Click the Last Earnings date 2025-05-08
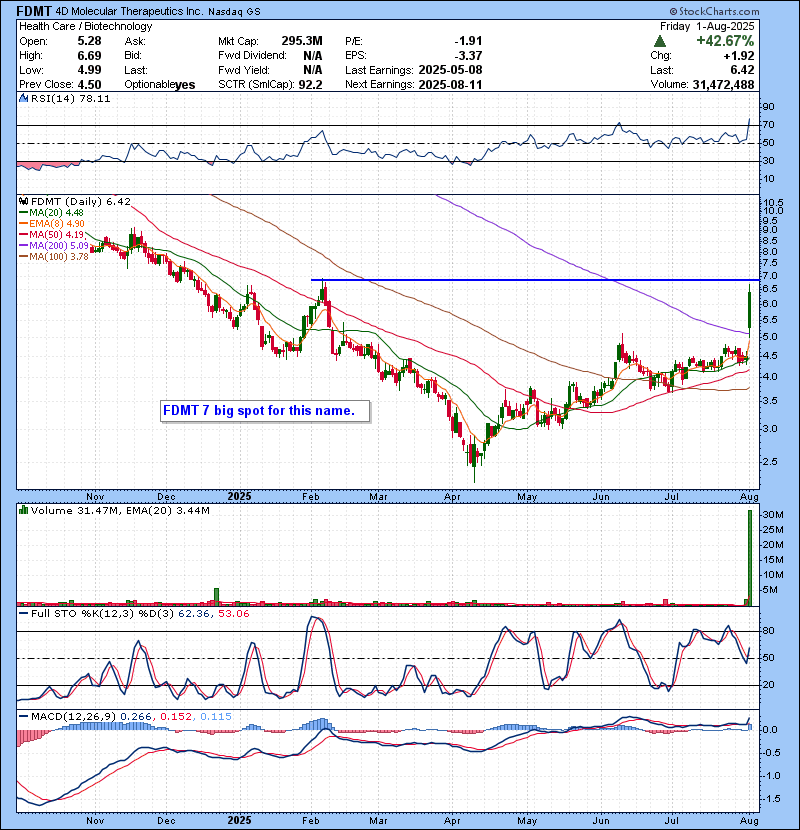 [450, 70]
